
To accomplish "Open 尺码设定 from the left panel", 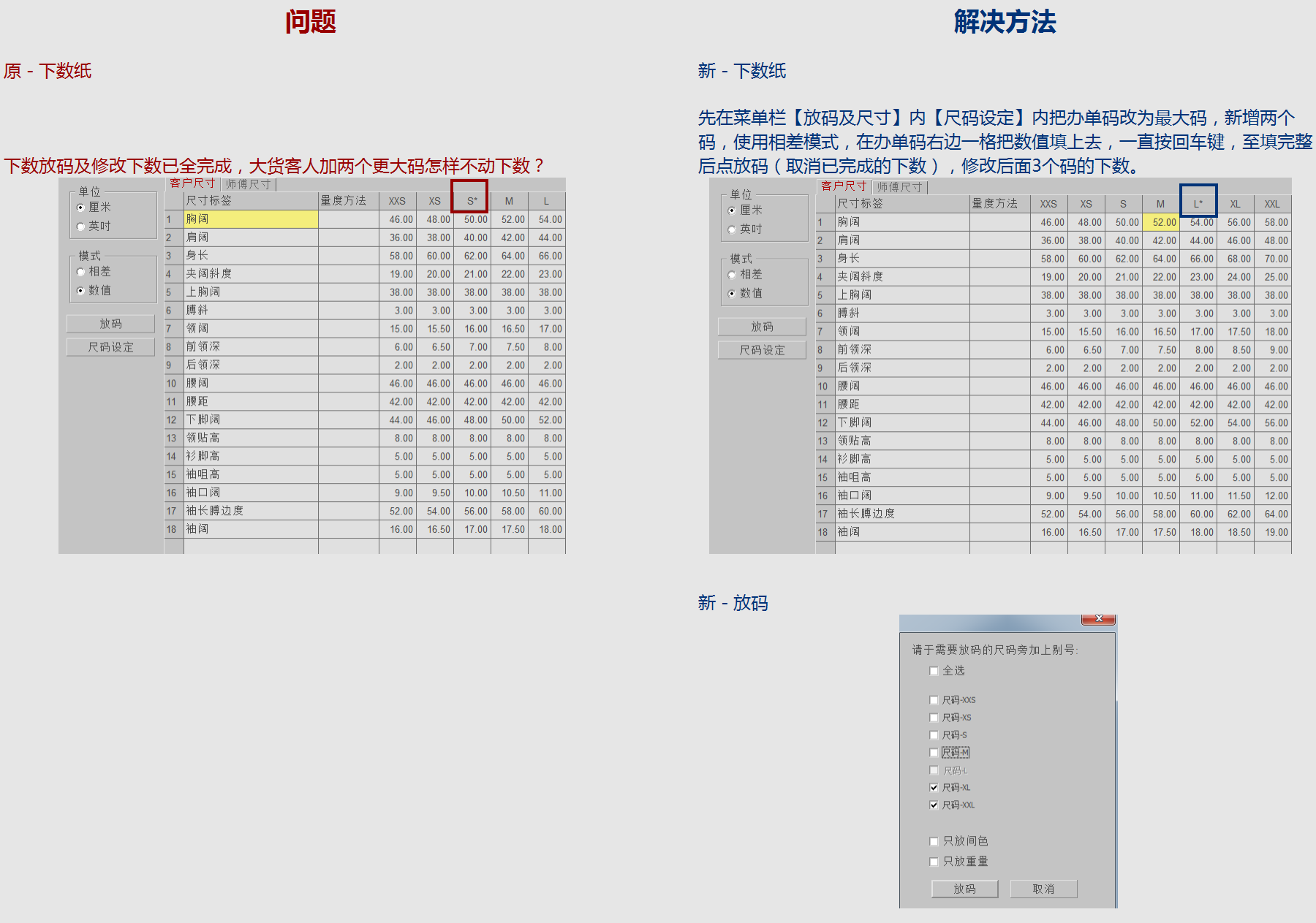I will [110, 346].
